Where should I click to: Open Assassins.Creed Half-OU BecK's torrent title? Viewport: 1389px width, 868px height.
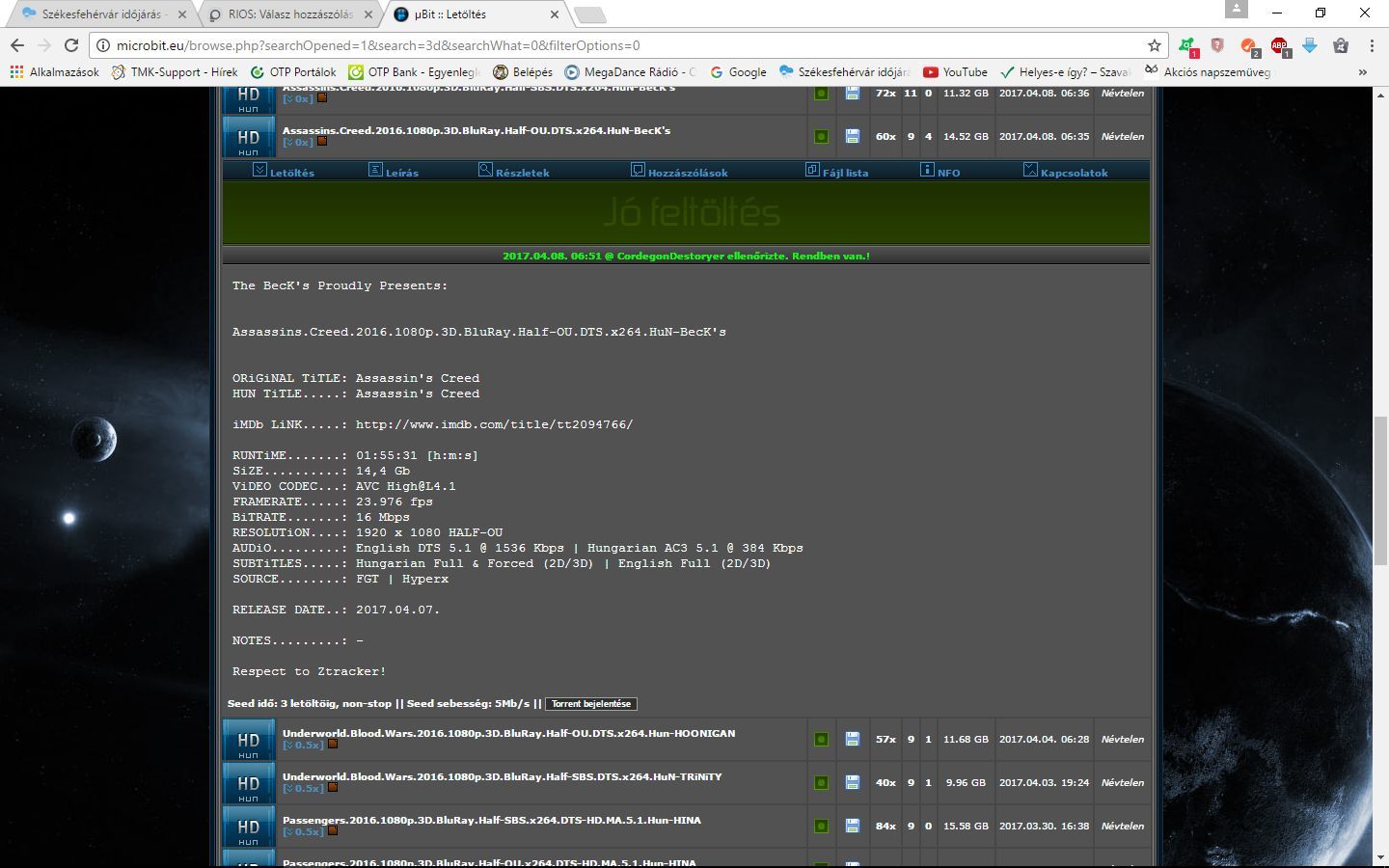pos(477,130)
